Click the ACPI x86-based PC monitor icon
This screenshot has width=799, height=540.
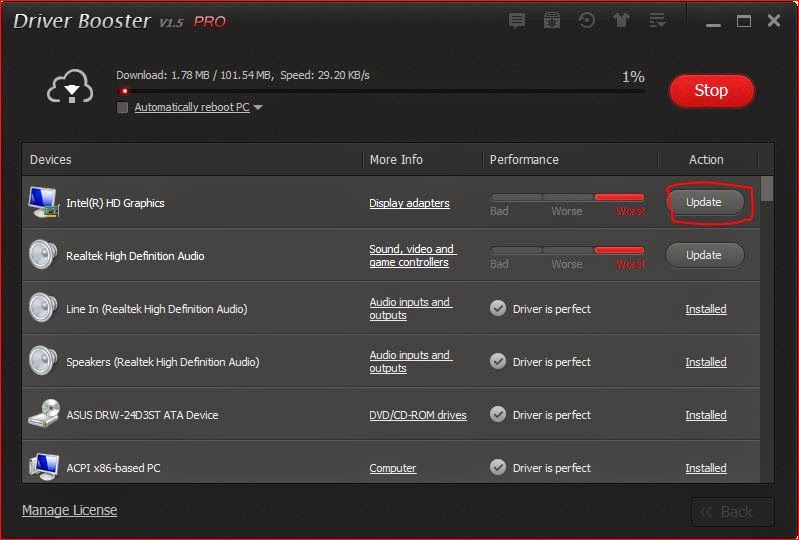coord(44,467)
